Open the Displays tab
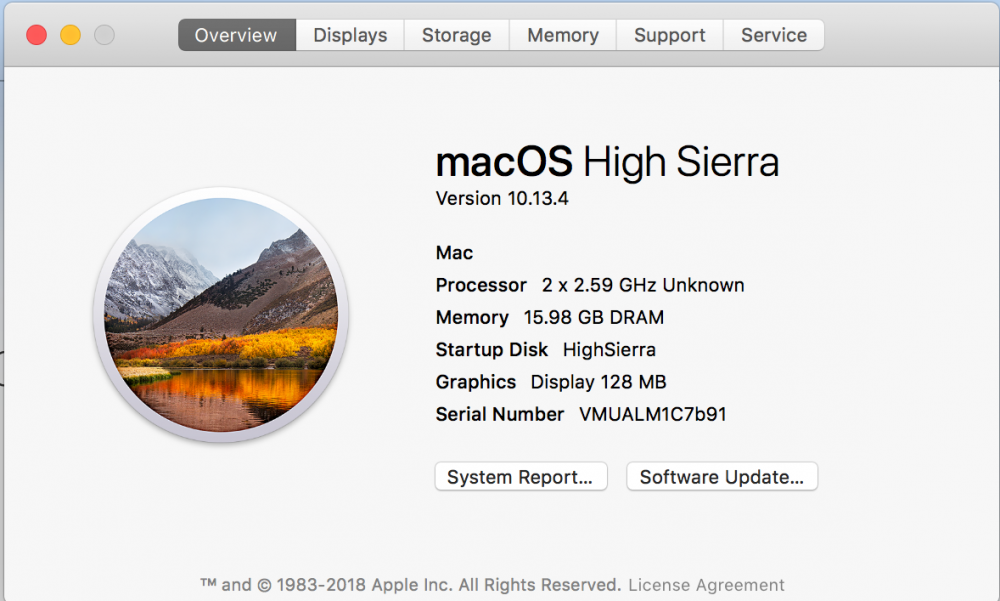Screen dimensions: 1000x601 [x=350, y=35]
